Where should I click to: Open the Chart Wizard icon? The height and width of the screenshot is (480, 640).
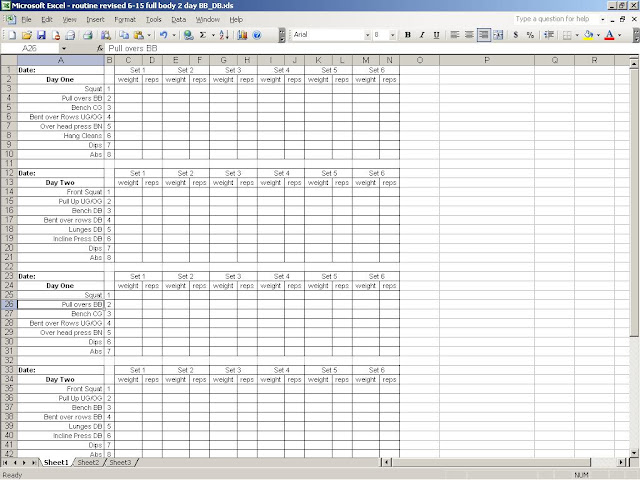tap(242, 35)
